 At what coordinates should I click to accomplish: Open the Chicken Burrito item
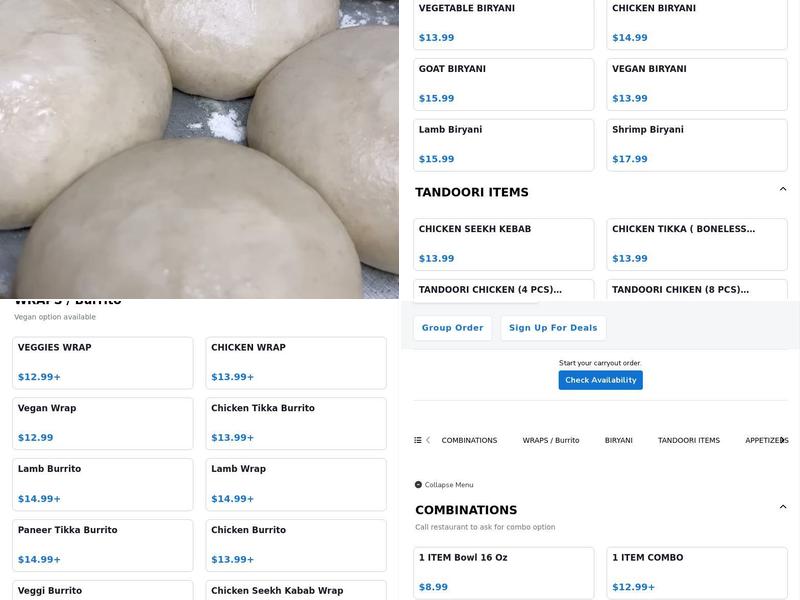click(x=296, y=545)
